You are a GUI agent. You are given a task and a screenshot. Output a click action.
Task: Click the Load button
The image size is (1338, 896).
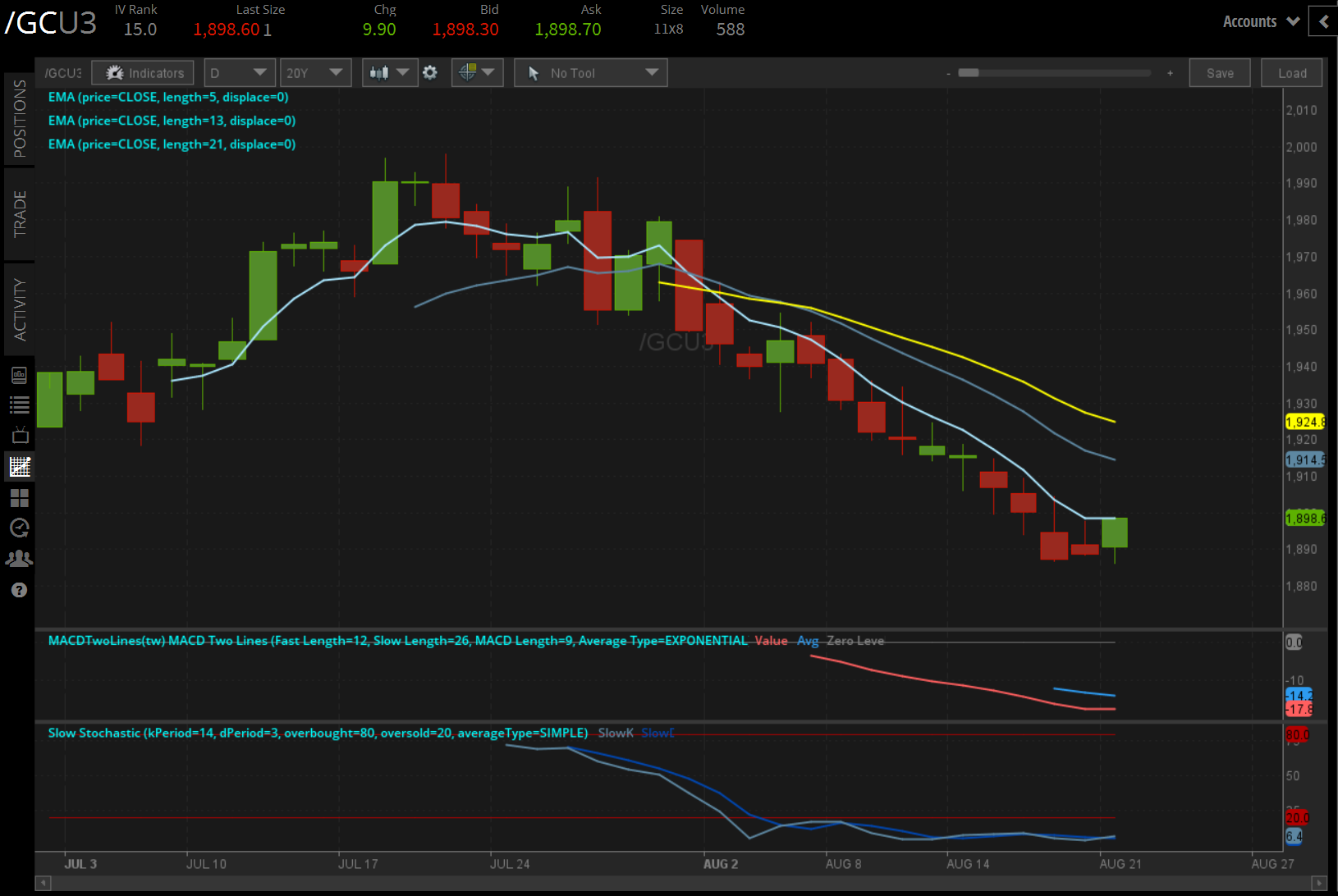coord(1292,73)
